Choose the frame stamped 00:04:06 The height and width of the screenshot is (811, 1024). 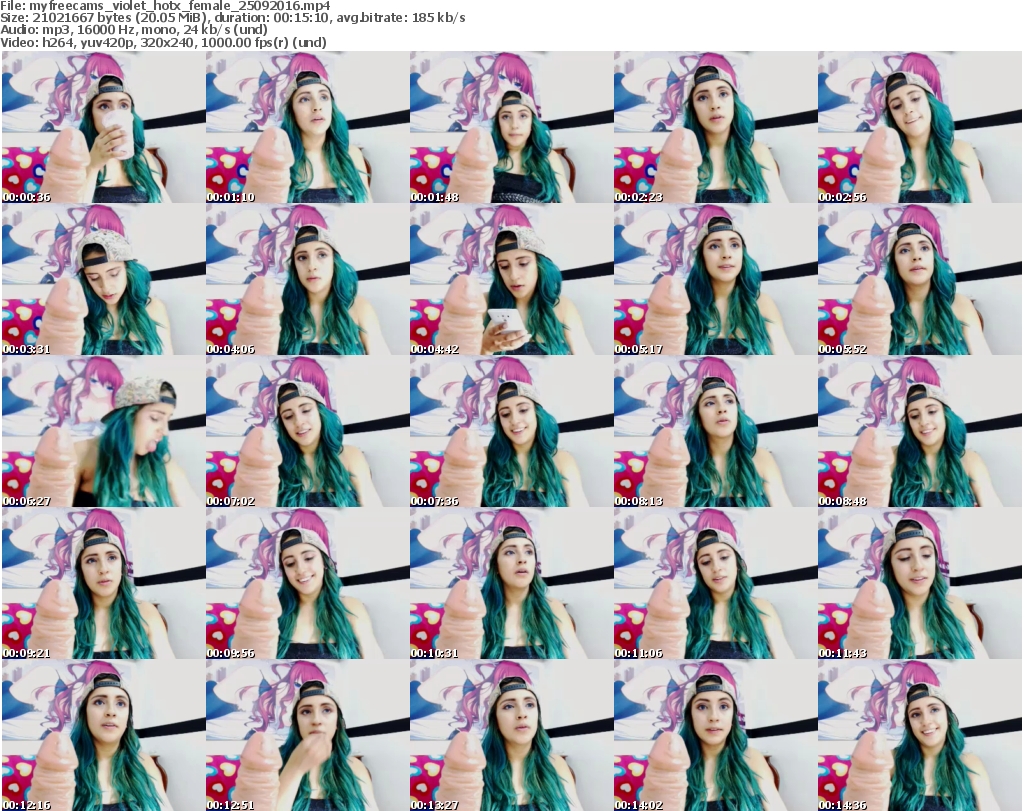[308, 279]
